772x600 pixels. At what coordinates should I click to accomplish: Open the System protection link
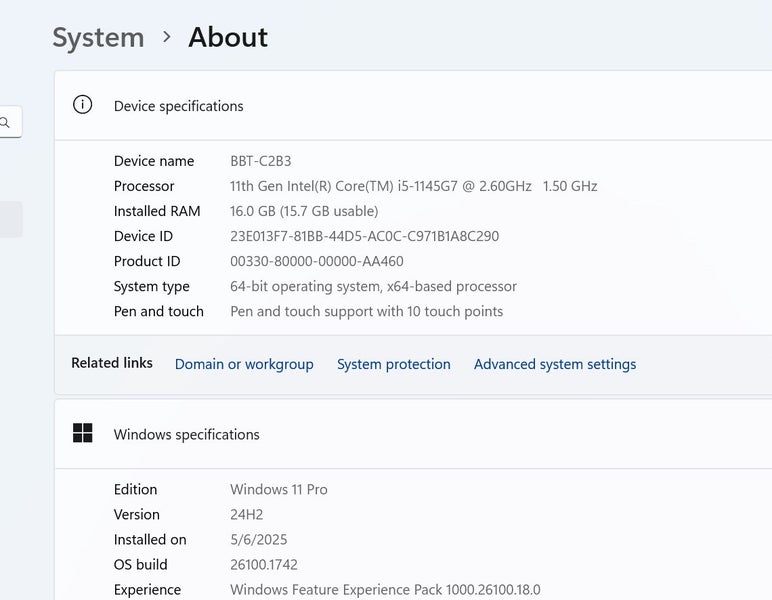[393, 364]
